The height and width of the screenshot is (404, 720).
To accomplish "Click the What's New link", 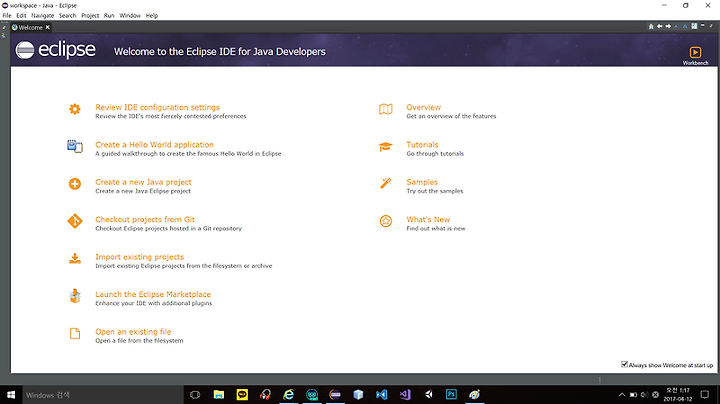I will pos(428,219).
